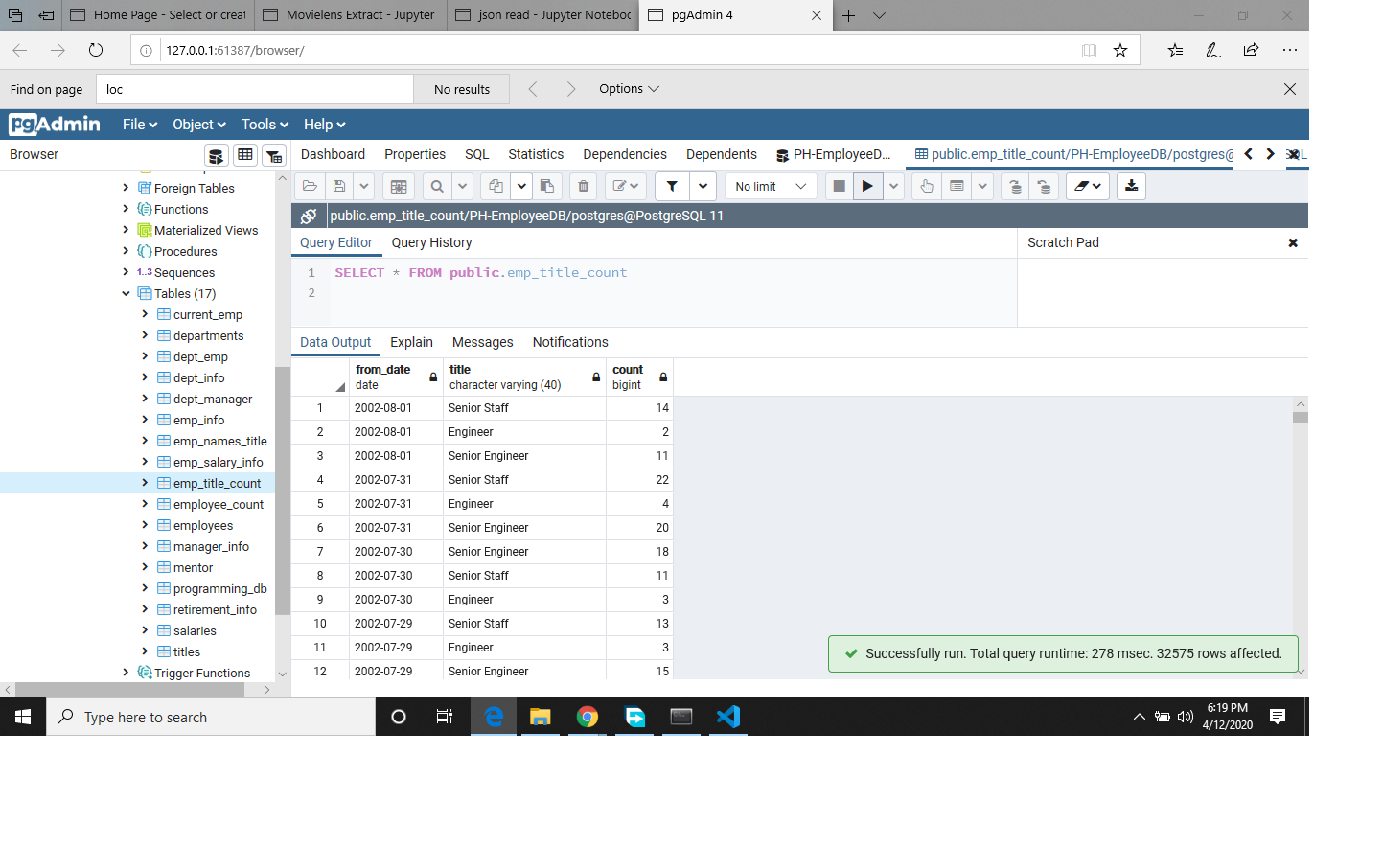Click the count column header

point(639,377)
